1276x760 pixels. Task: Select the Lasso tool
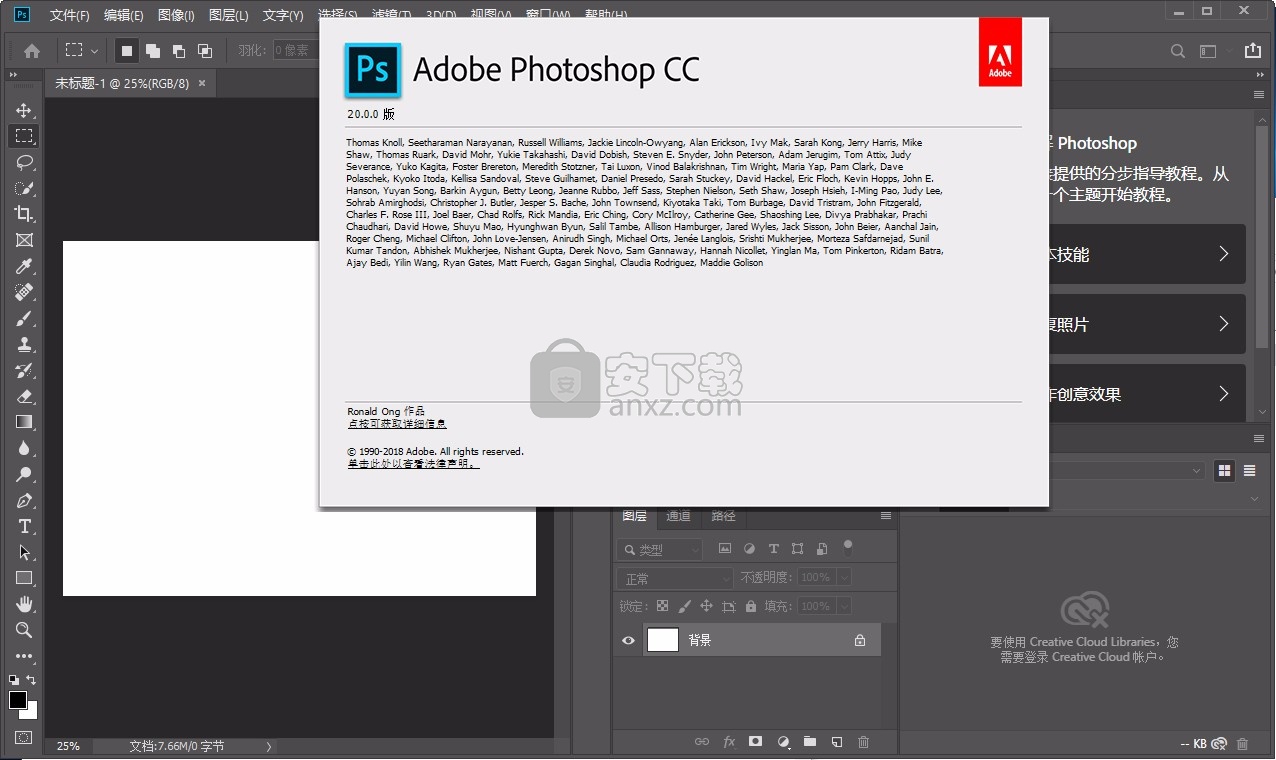coord(24,162)
